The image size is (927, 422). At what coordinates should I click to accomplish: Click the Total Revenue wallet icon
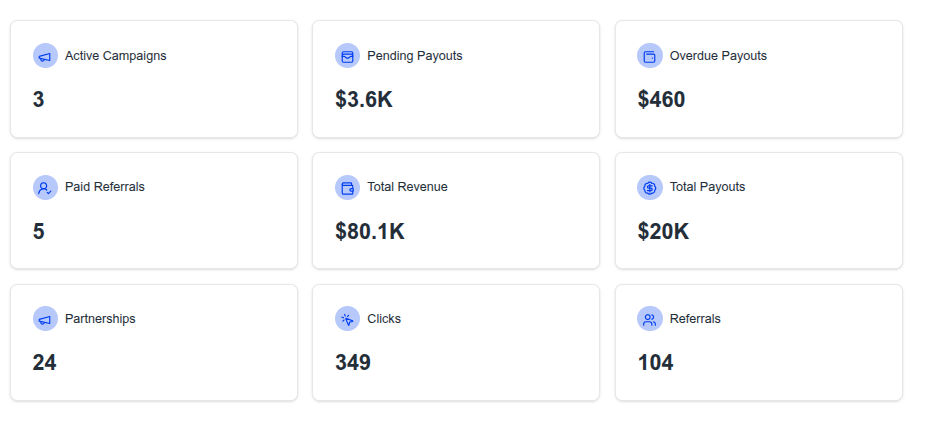348,188
